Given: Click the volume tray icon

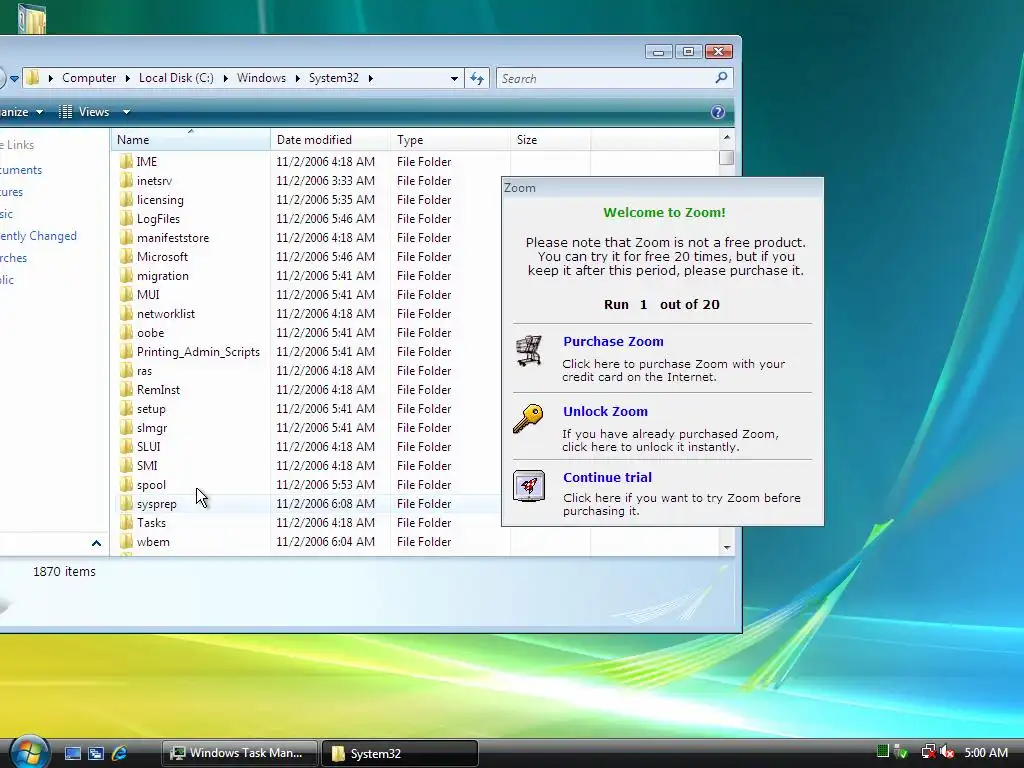Looking at the screenshot, I should pyautogui.click(x=947, y=752).
